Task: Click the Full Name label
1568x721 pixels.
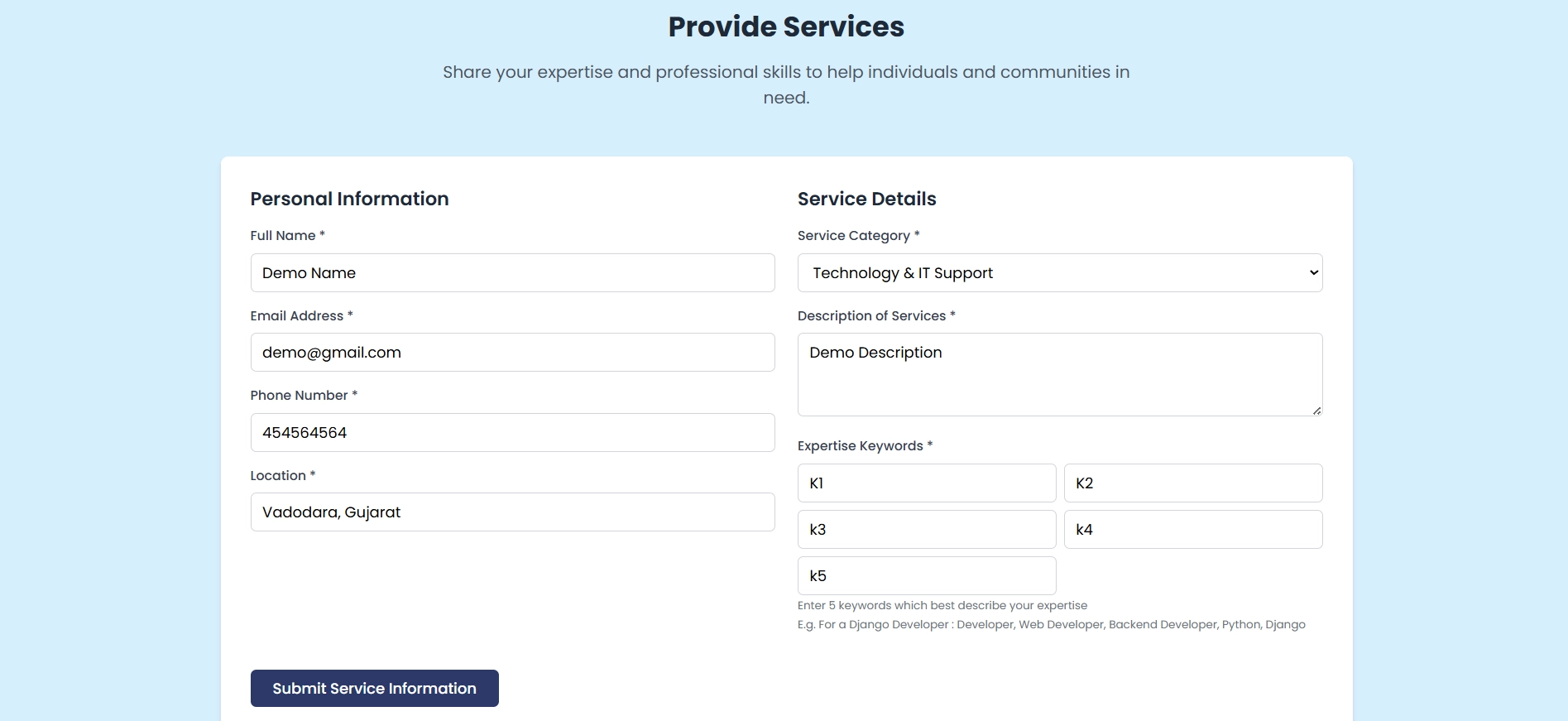Action: 283,236
